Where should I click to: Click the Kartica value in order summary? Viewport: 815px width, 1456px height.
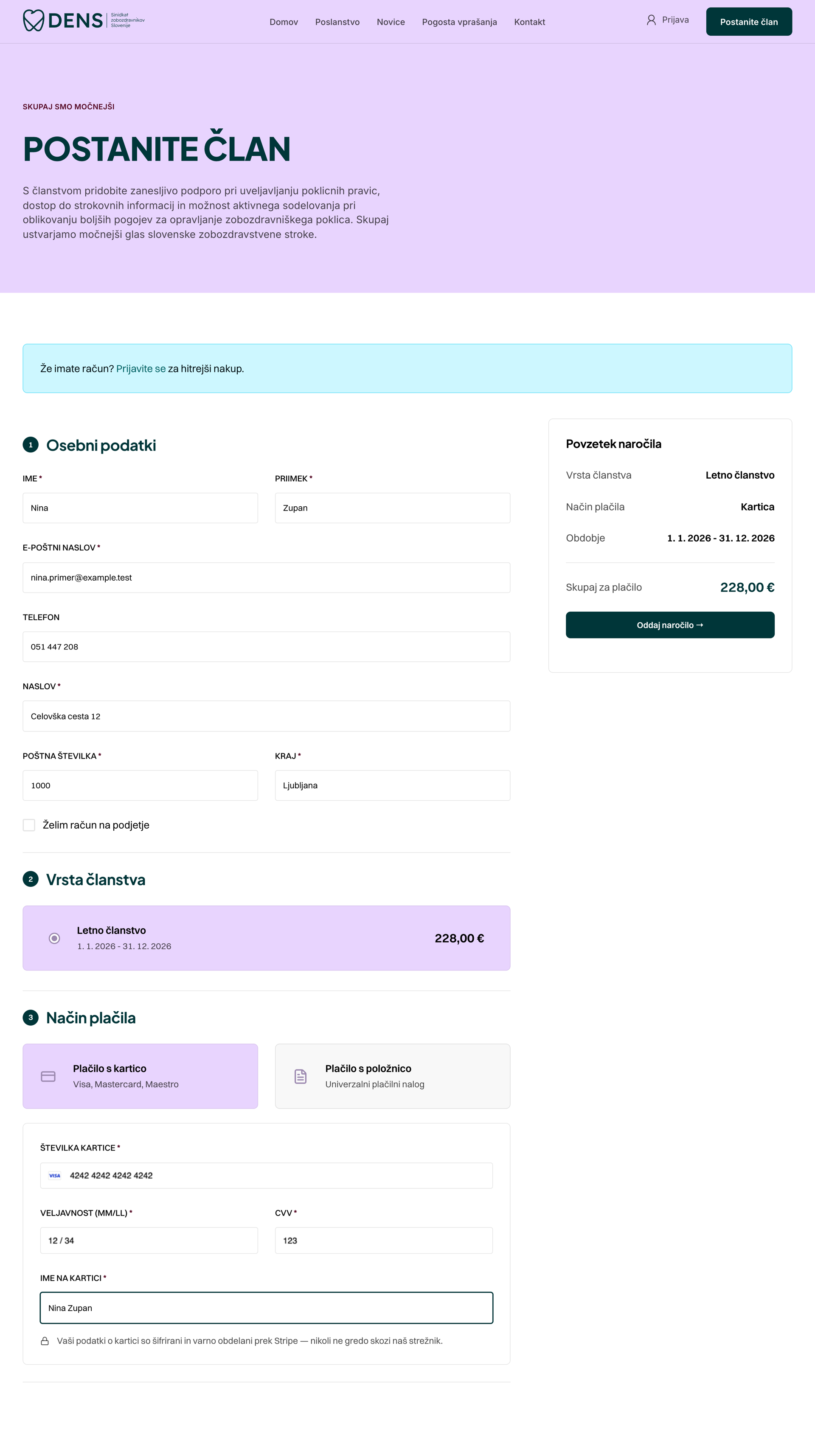point(757,507)
